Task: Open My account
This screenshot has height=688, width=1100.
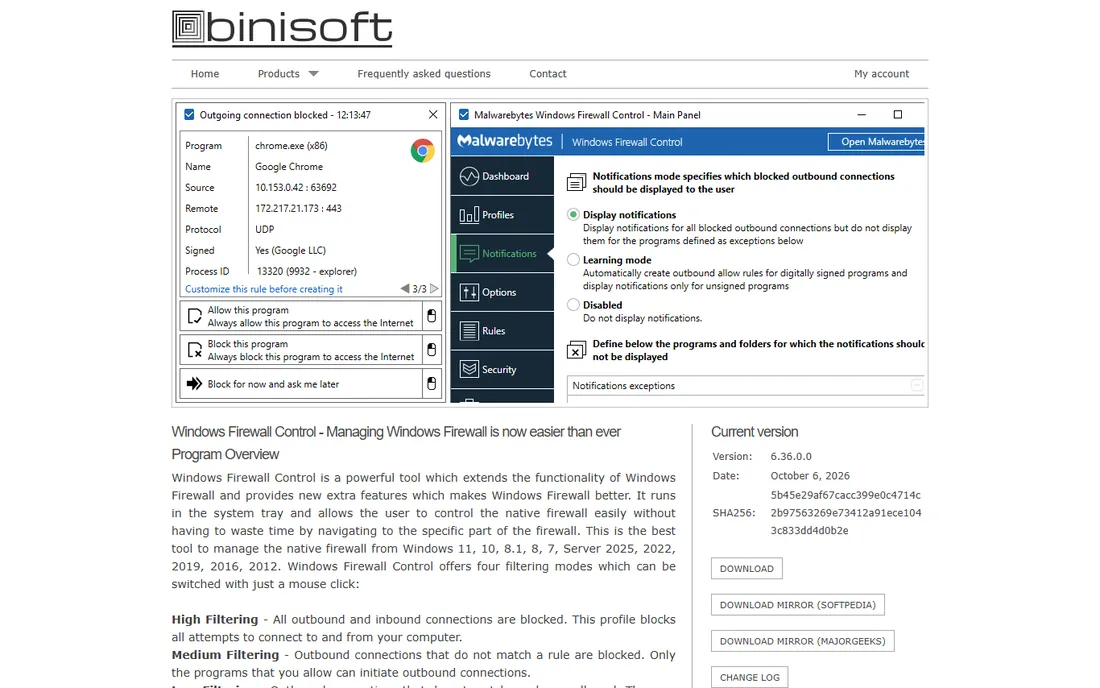Action: 881,74
